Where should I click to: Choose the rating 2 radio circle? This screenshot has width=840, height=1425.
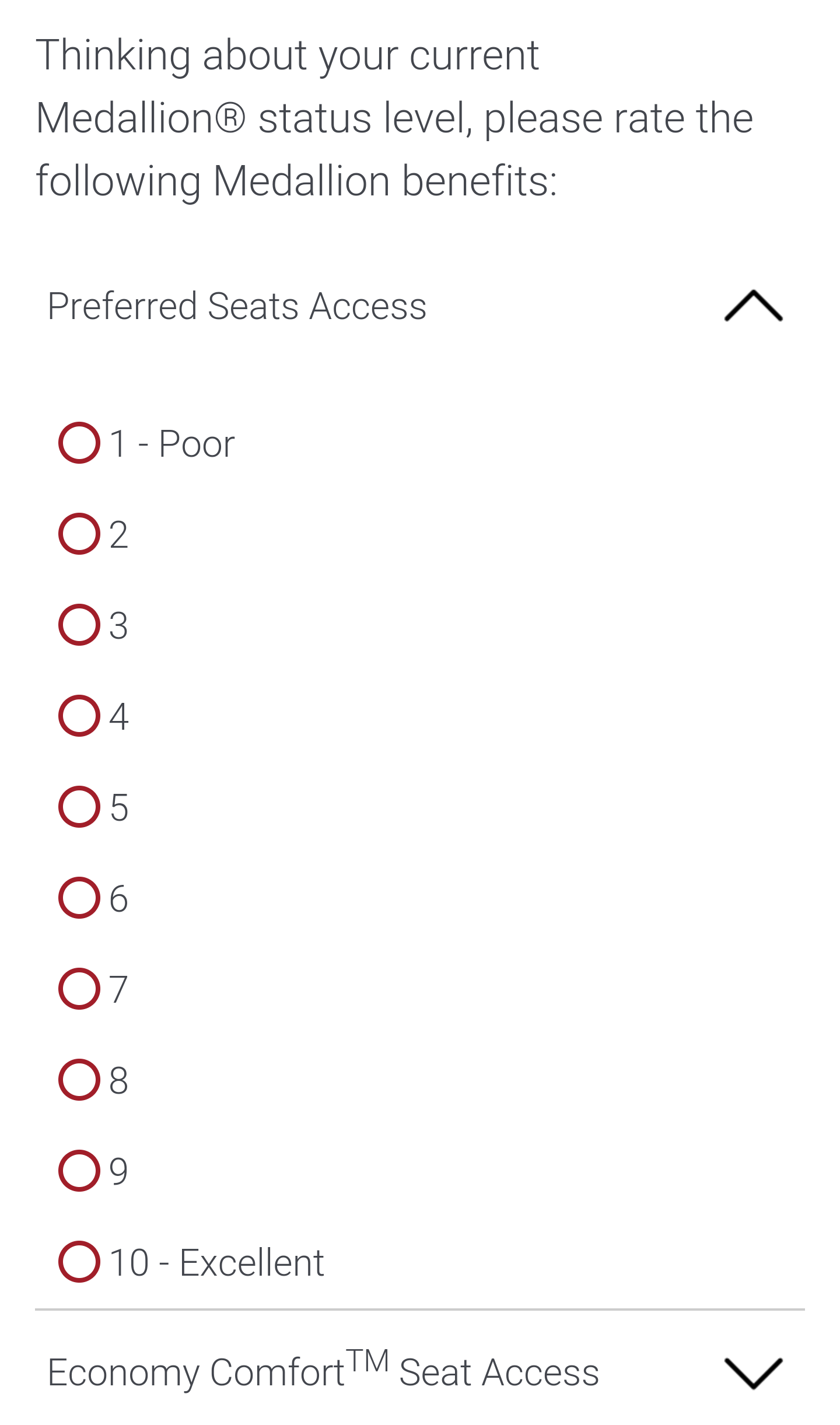[x=79, y=534]
